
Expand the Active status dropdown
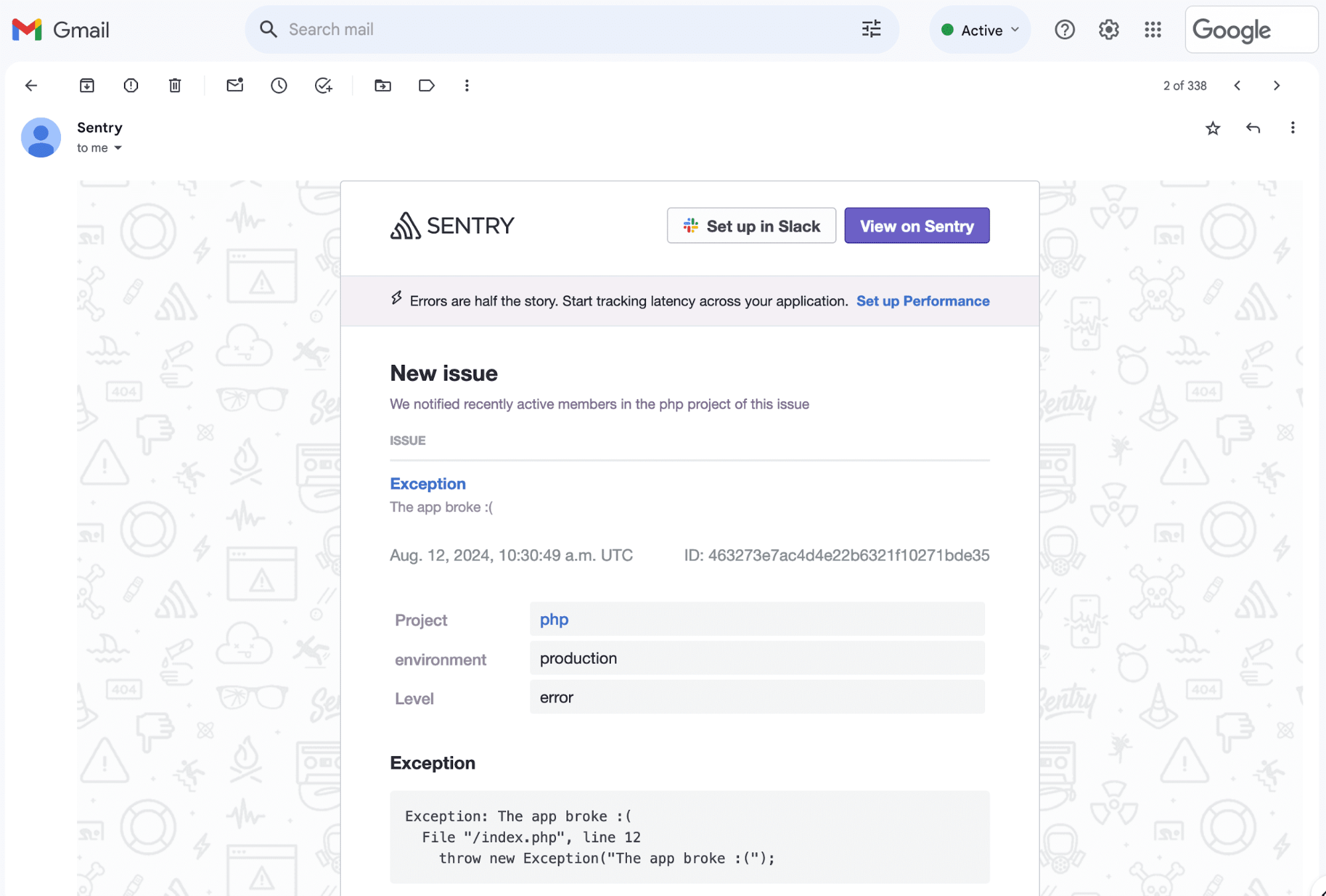pyautogui.click(x=980, y=30)
